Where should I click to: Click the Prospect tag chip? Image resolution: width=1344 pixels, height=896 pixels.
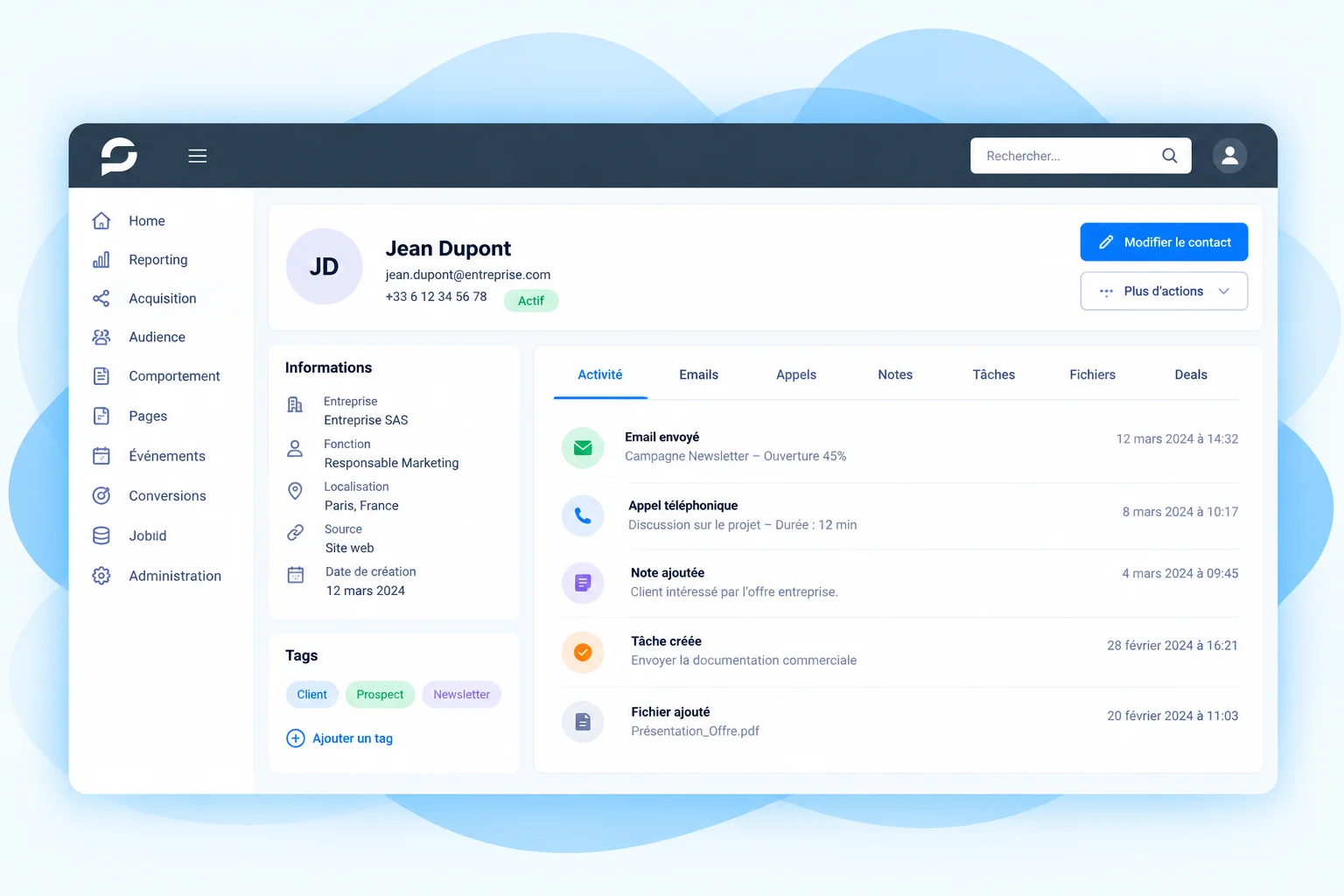click(380, 695)
